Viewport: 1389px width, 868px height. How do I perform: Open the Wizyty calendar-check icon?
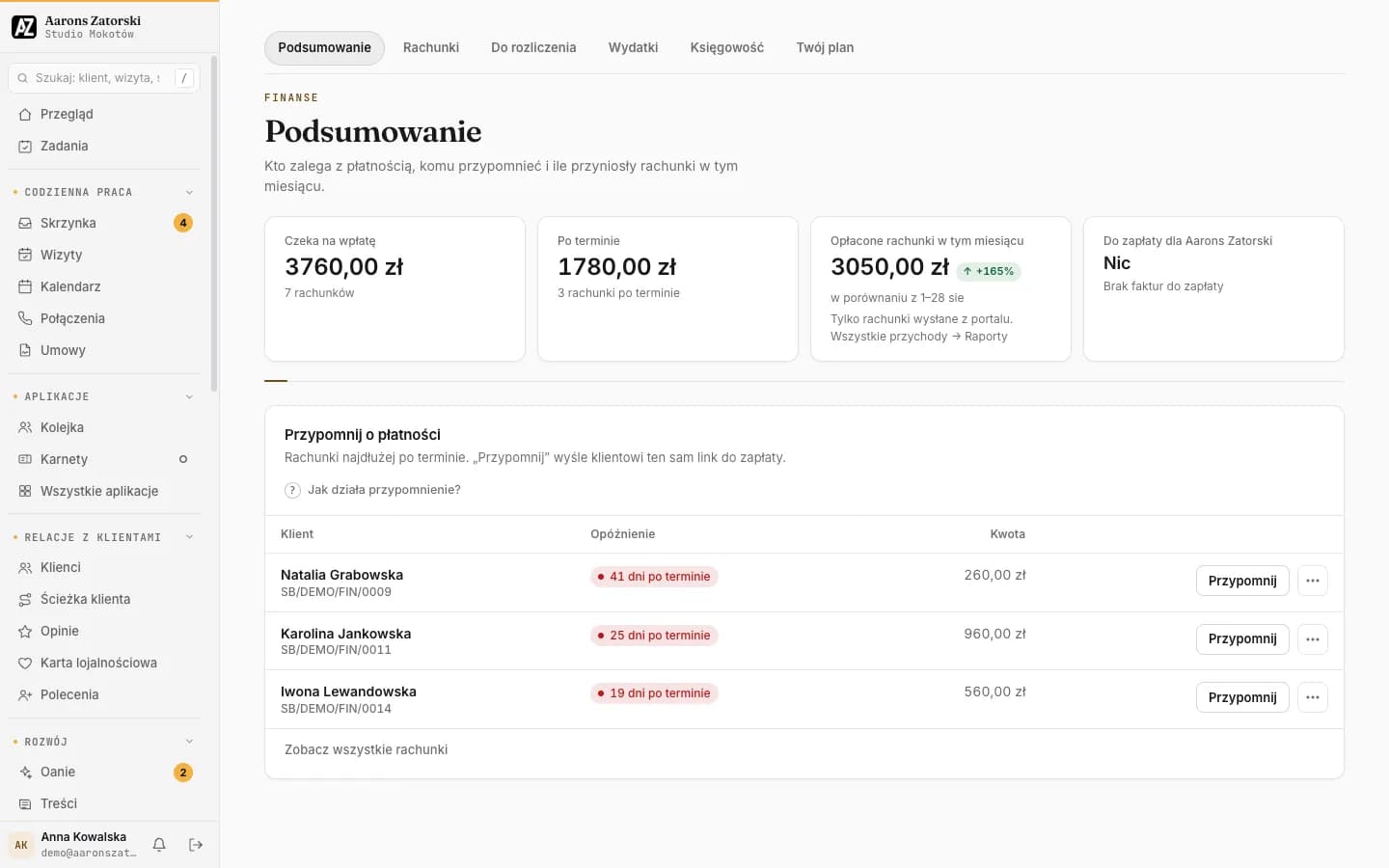25,255
